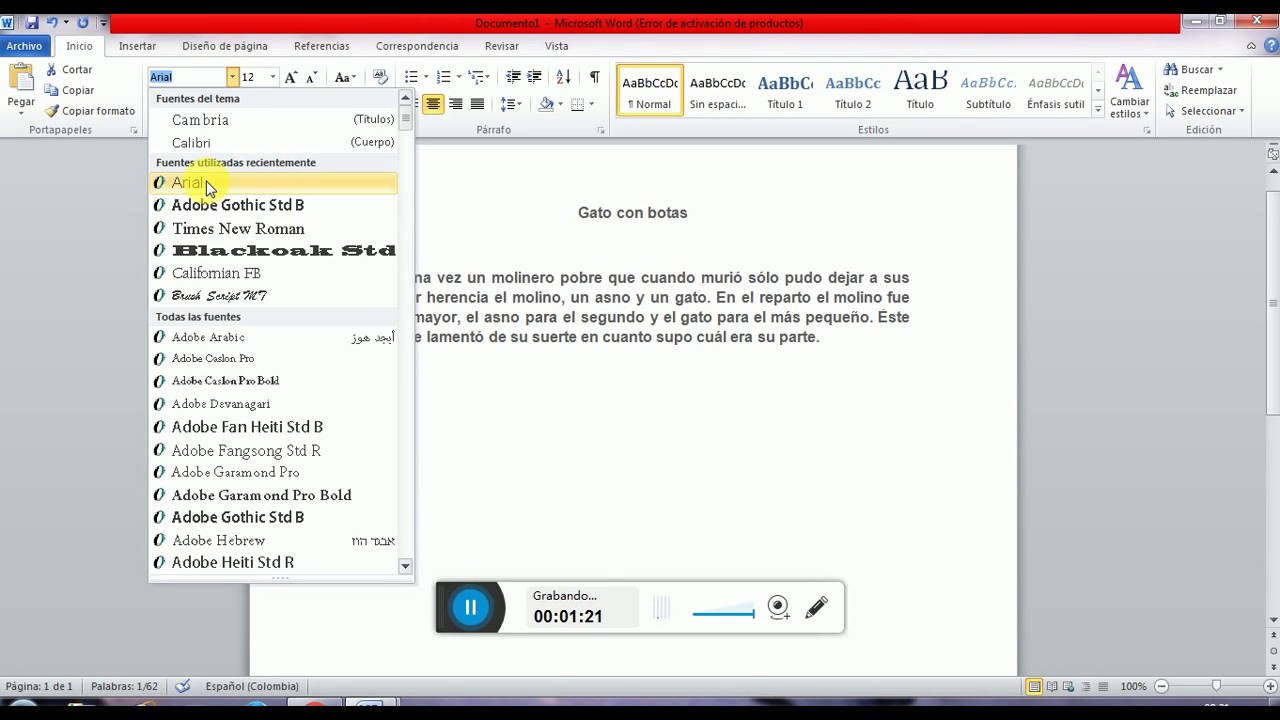Switch to Outline view in status bar
This screenshot has width=1280, height=720.
(x=1087, y=686)
